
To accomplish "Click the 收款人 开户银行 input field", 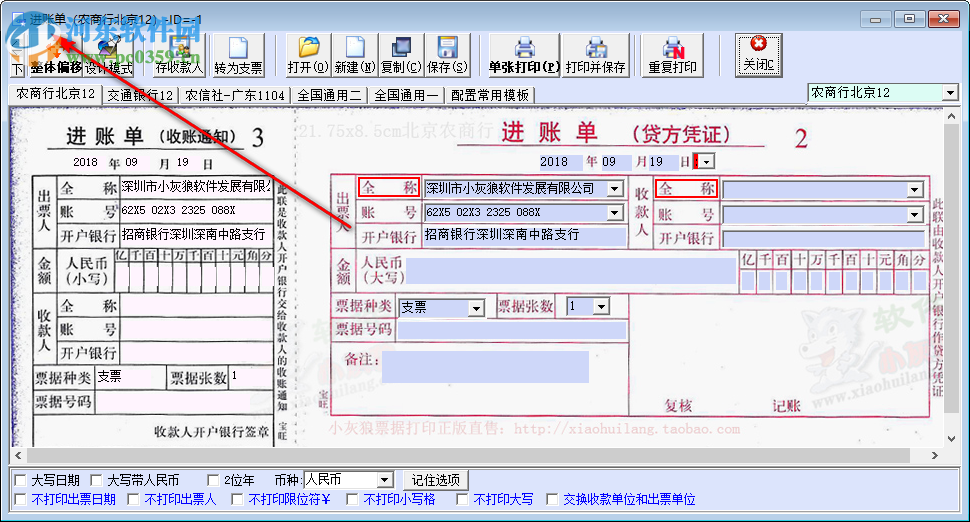I will click(x=823, y=239).
